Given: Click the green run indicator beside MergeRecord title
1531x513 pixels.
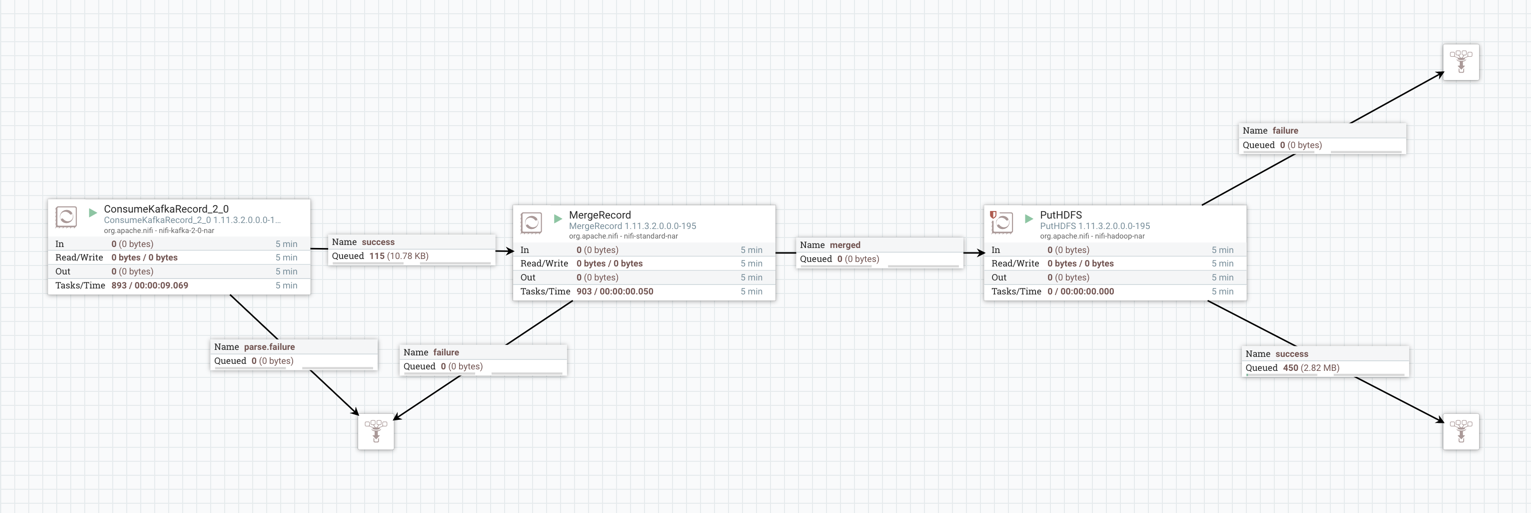Looking at the screenshot, I should tap(558, 219).
